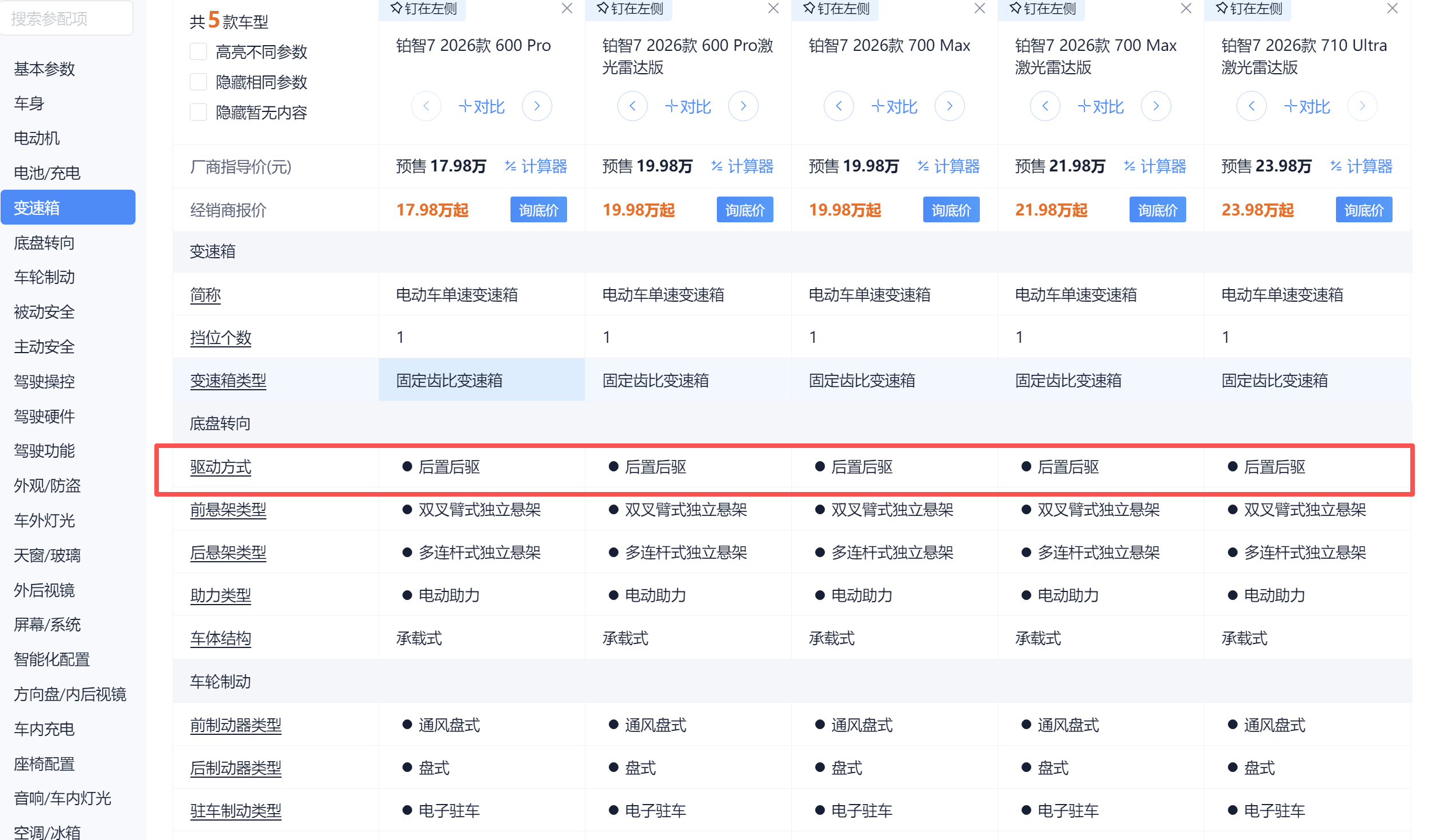Enable 高亮不同参数 checkbox
Screen dimensions: 1444x840
(x=198, y=51)
